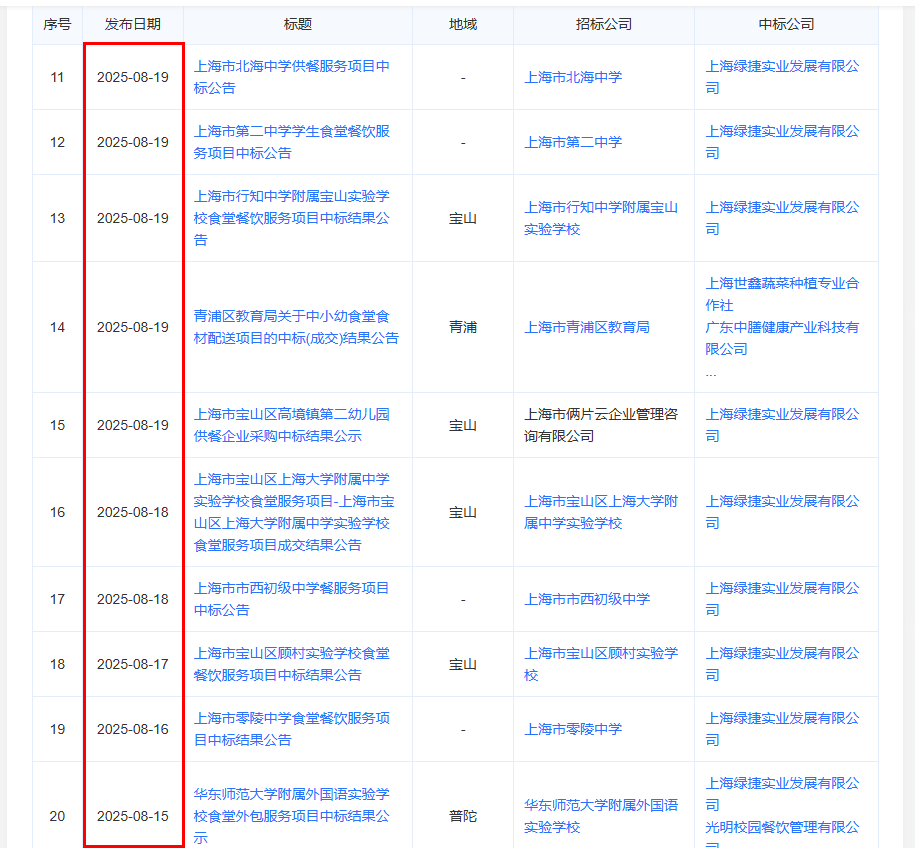Viewport: 915px width, 848px height.
Task: Click the 招标公司 column header
Action: coord(603,24)
